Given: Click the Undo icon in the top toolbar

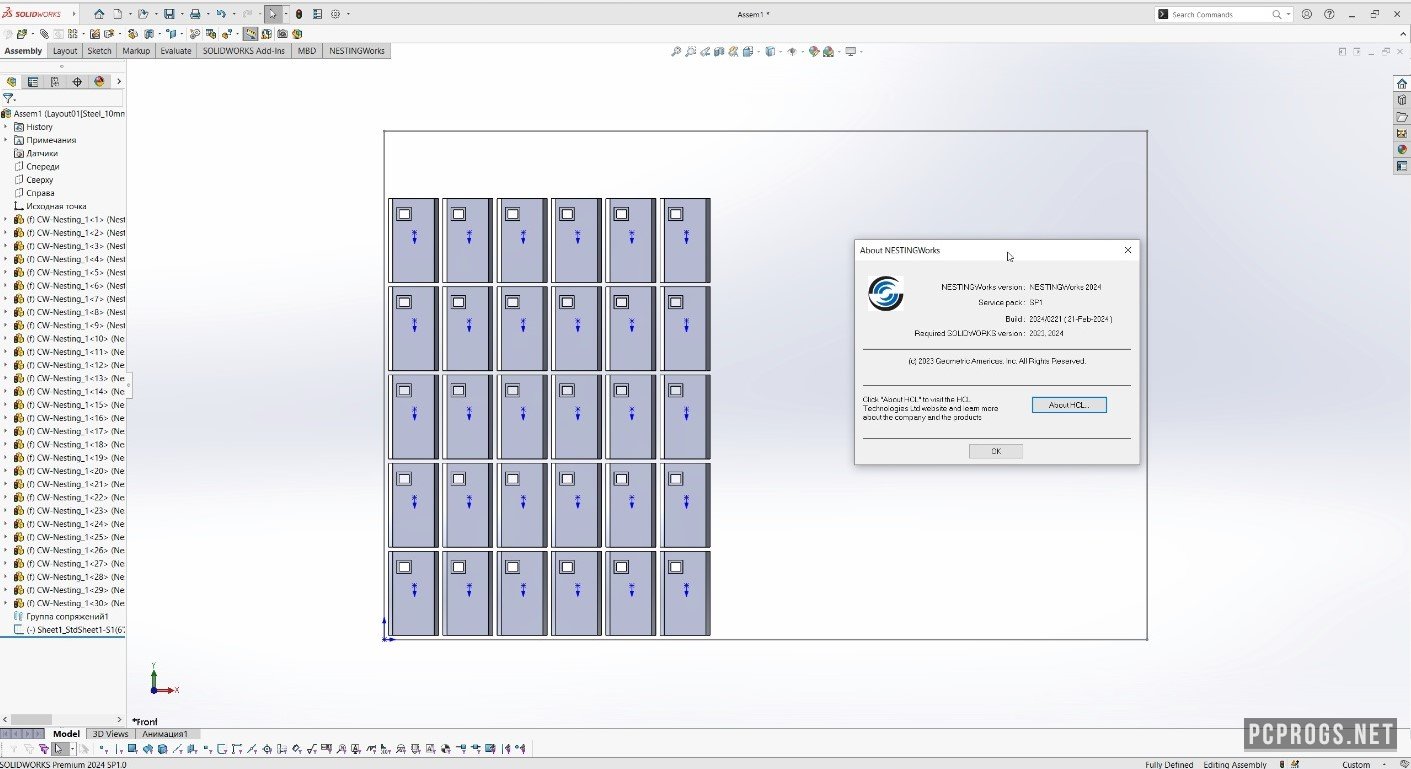Looking at the screenshot, I should 220,14.
